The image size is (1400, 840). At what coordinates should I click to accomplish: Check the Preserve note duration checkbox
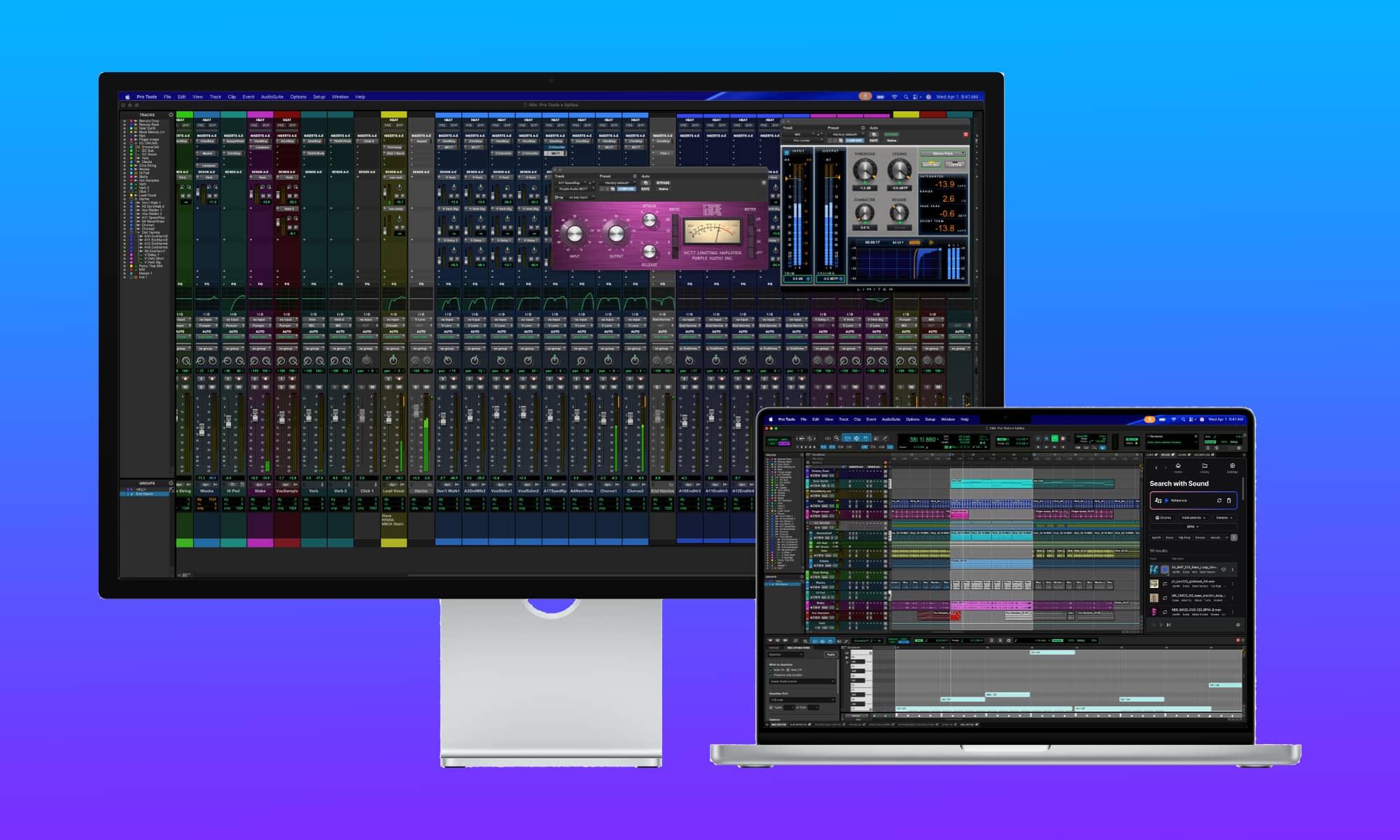coord(771,675)
